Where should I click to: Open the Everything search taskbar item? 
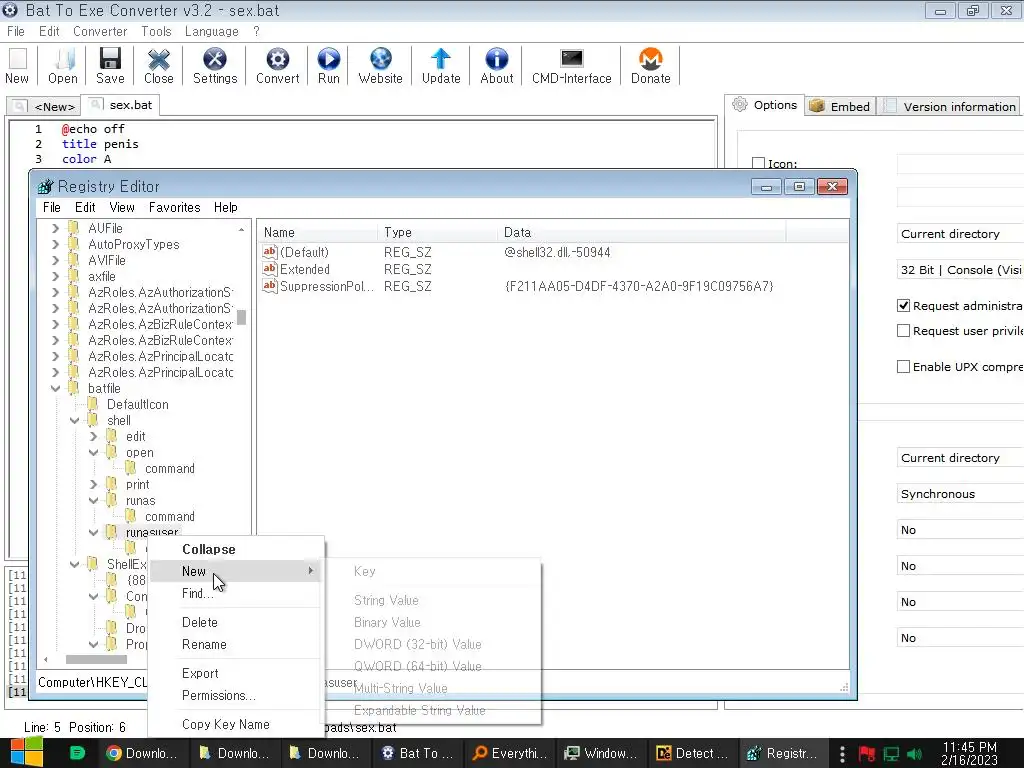click(x=509, y=753)
